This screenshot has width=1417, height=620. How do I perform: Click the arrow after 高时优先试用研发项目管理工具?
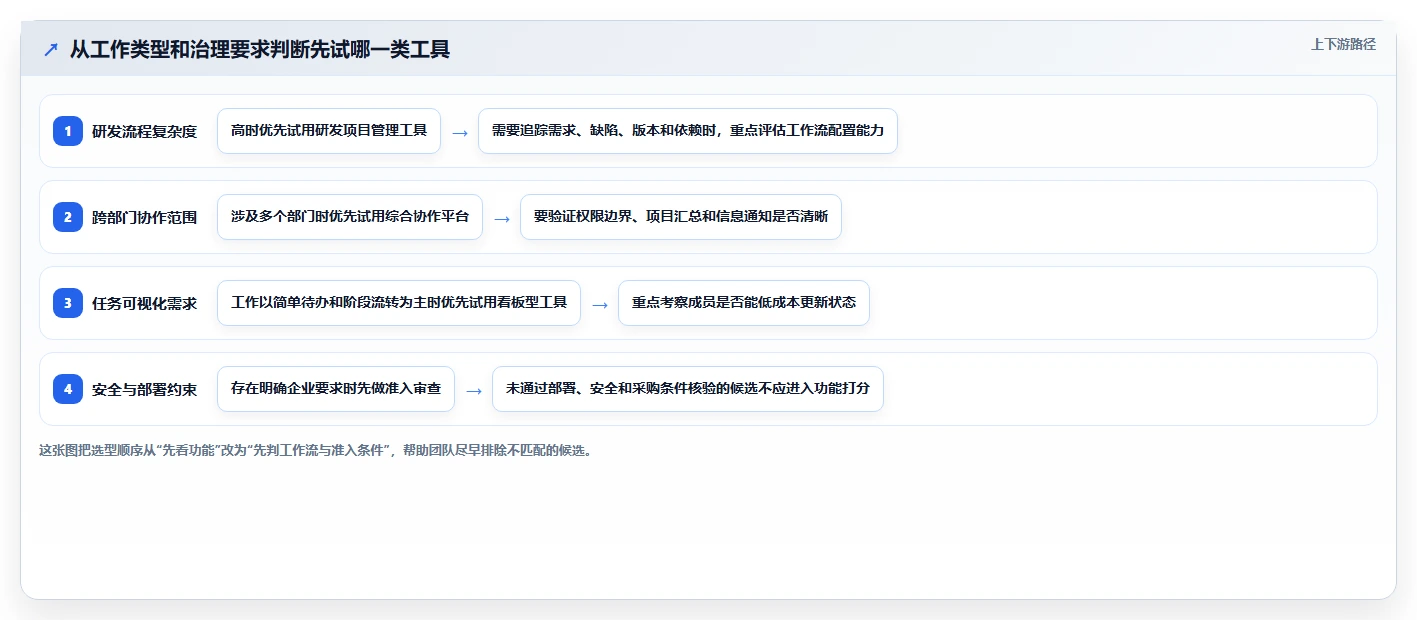460,132
